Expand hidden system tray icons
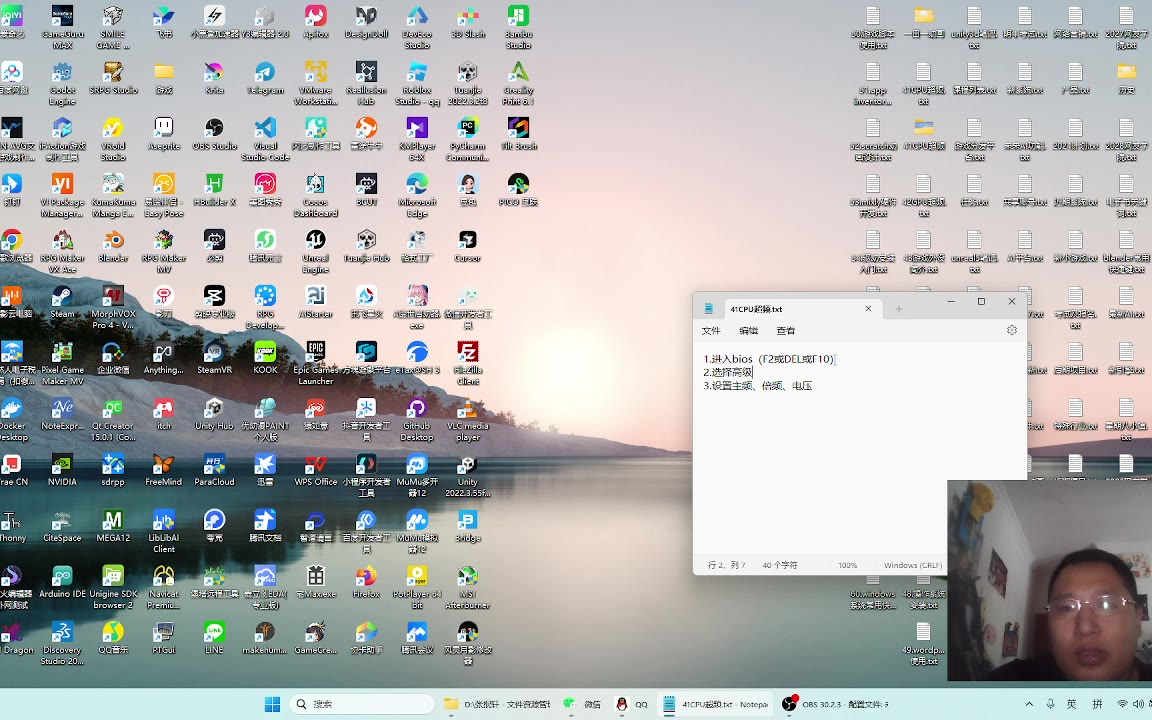 pyautogui.click(x=1029, y=704)
